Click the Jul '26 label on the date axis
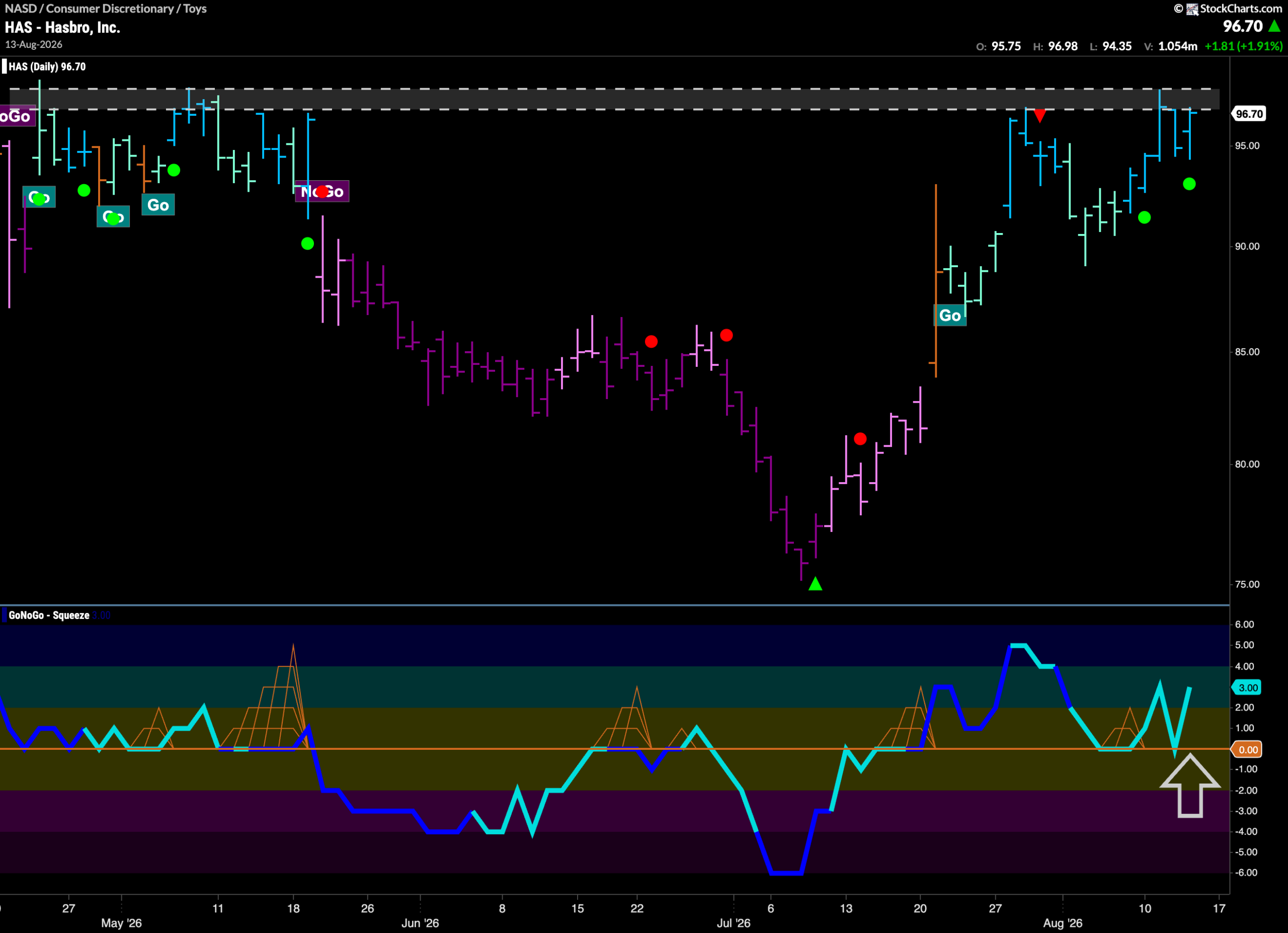 (x=734, y=923)
